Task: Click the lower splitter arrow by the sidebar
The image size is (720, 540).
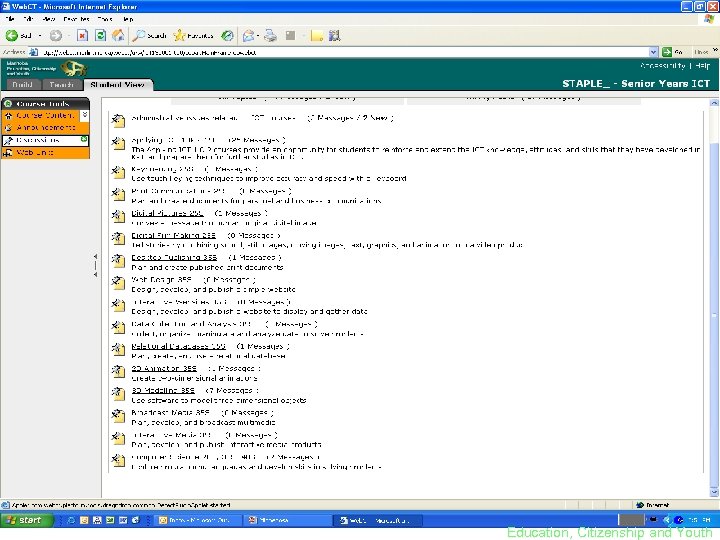Action: pos(96,275)
